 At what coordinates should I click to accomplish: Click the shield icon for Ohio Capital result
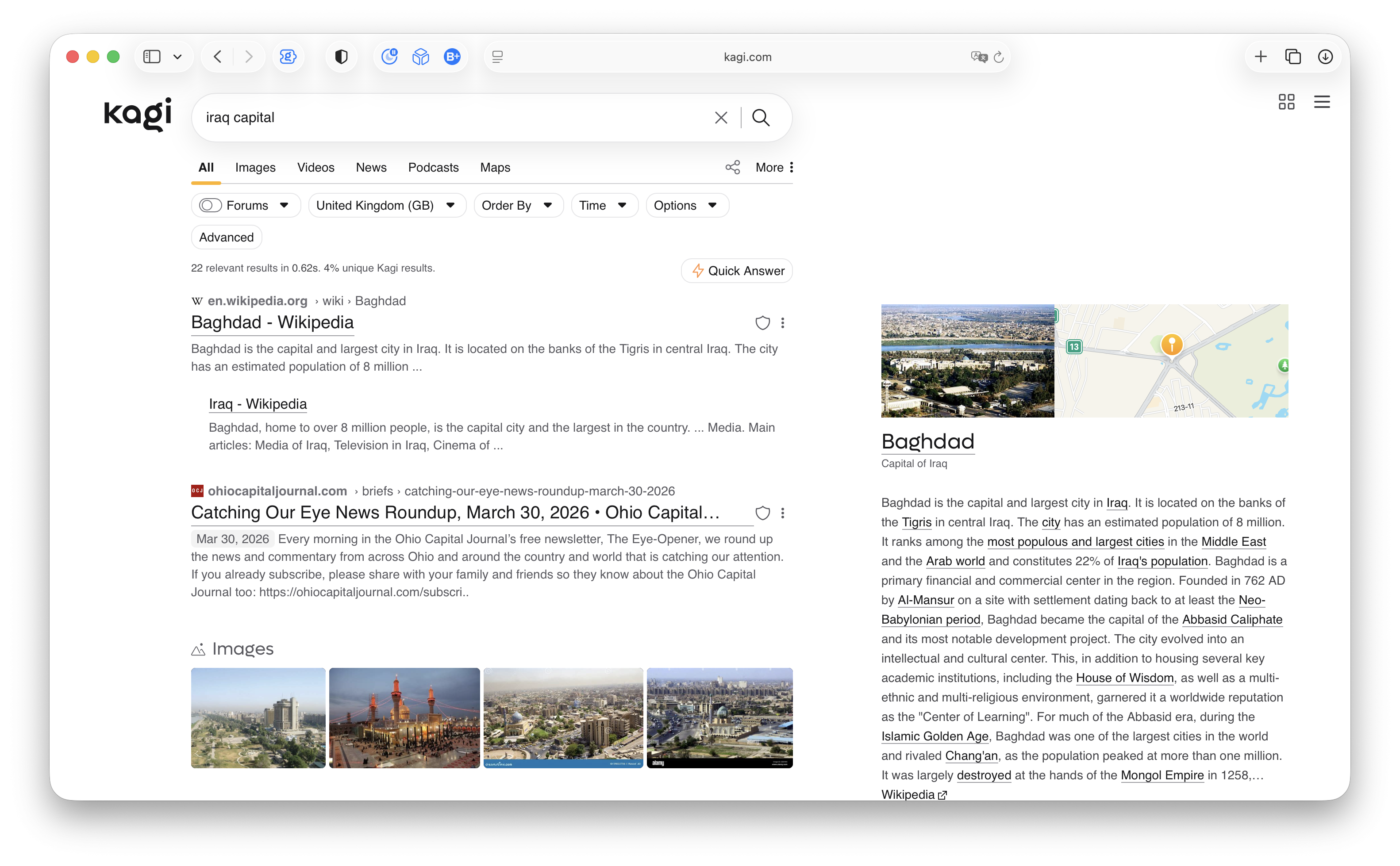[762, 513]
